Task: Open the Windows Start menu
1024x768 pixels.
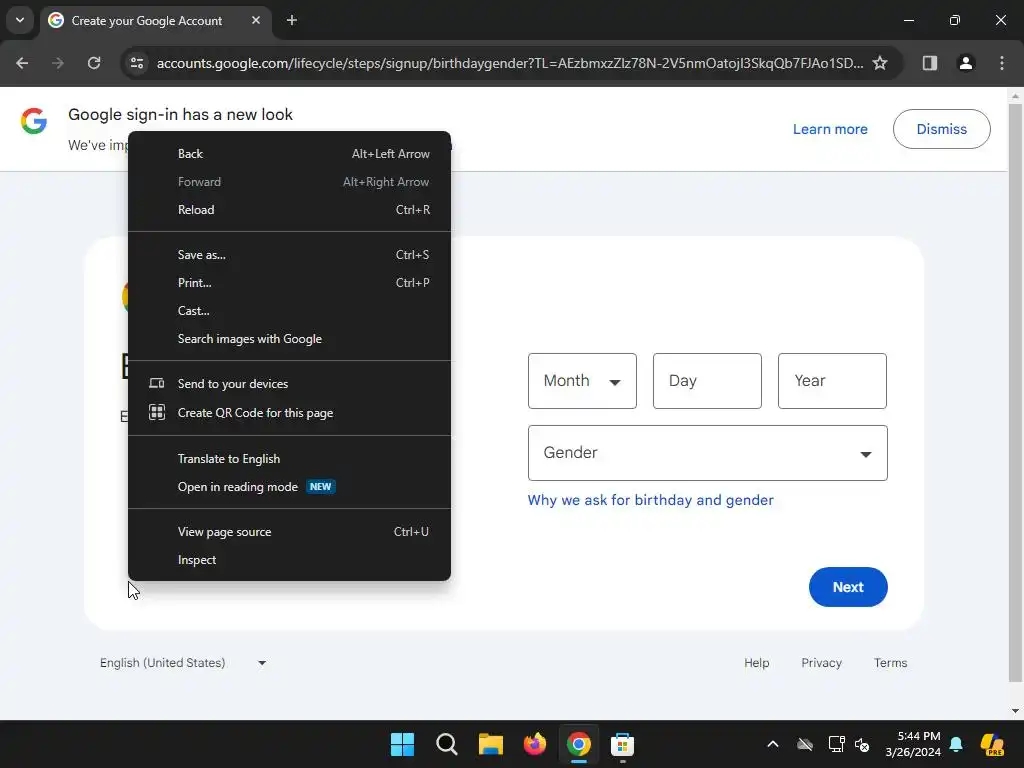Action: tap(402, 744)
